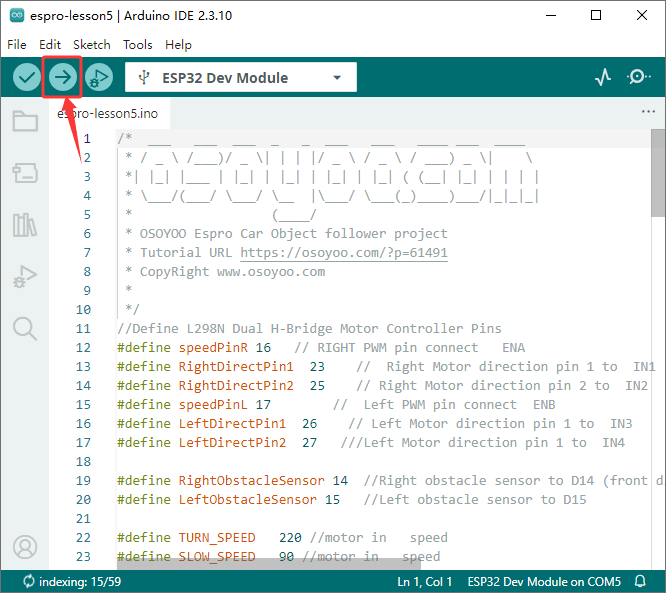Click 'RightDirectPin2' on line 14

pos(236,386)
